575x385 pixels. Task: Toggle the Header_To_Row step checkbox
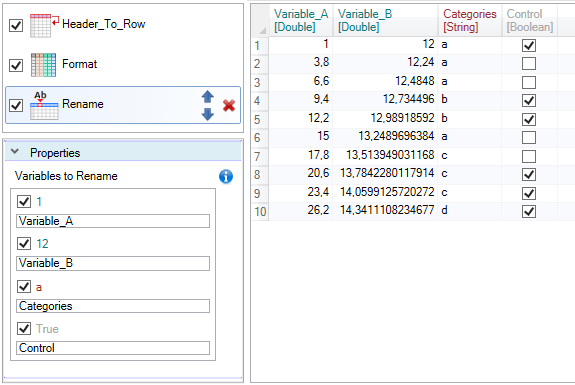click(x=16, y=26)
